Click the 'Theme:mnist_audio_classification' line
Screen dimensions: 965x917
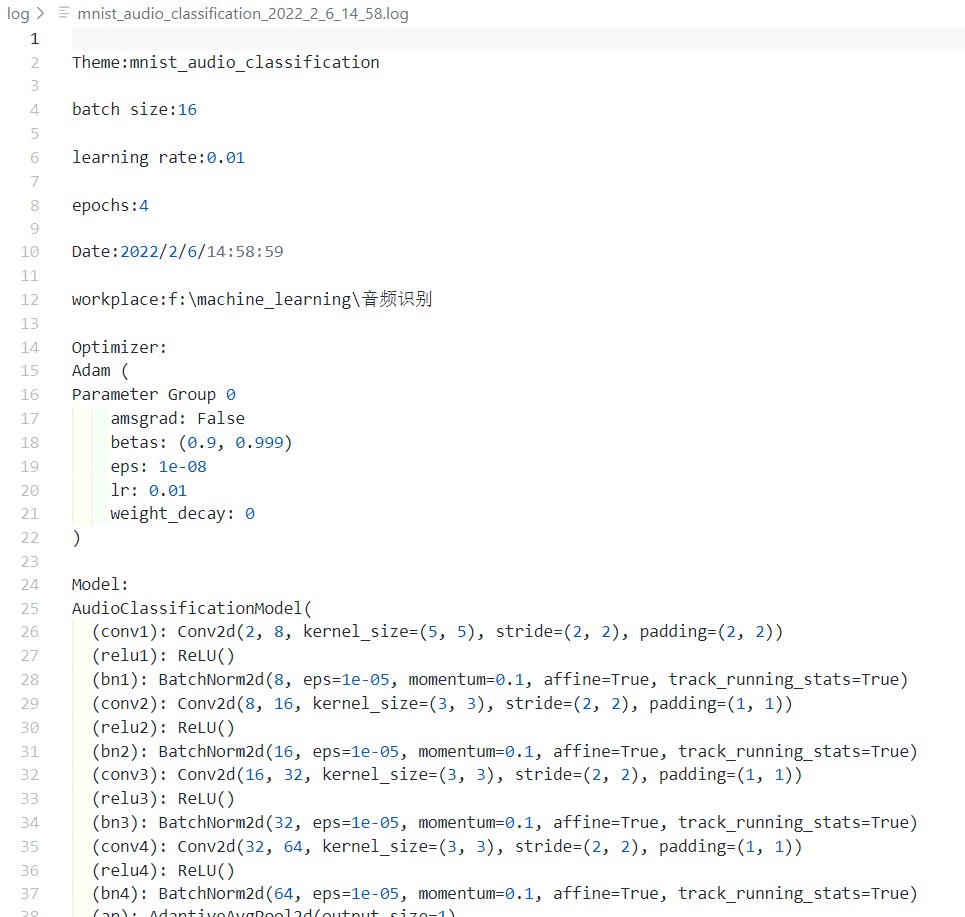225,63
